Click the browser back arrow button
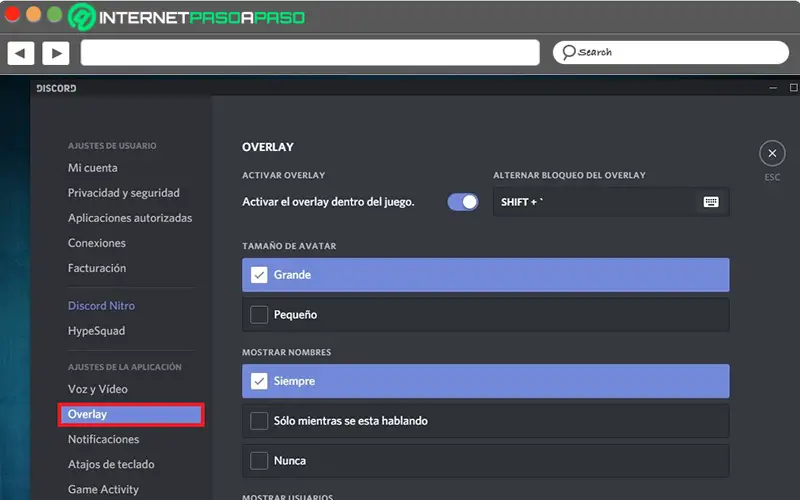 (x=21, y=52)
